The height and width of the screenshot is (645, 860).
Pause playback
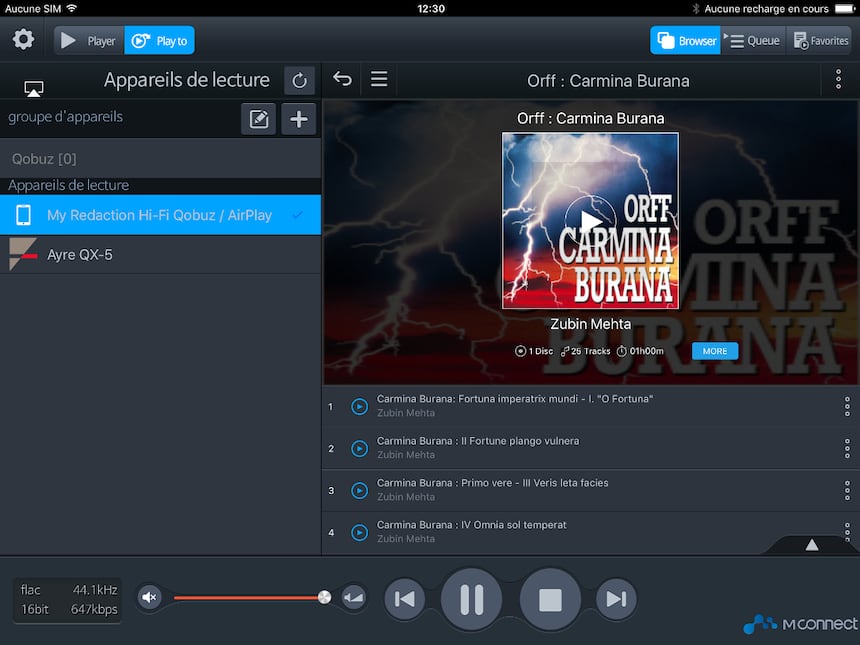click(471, 598)
